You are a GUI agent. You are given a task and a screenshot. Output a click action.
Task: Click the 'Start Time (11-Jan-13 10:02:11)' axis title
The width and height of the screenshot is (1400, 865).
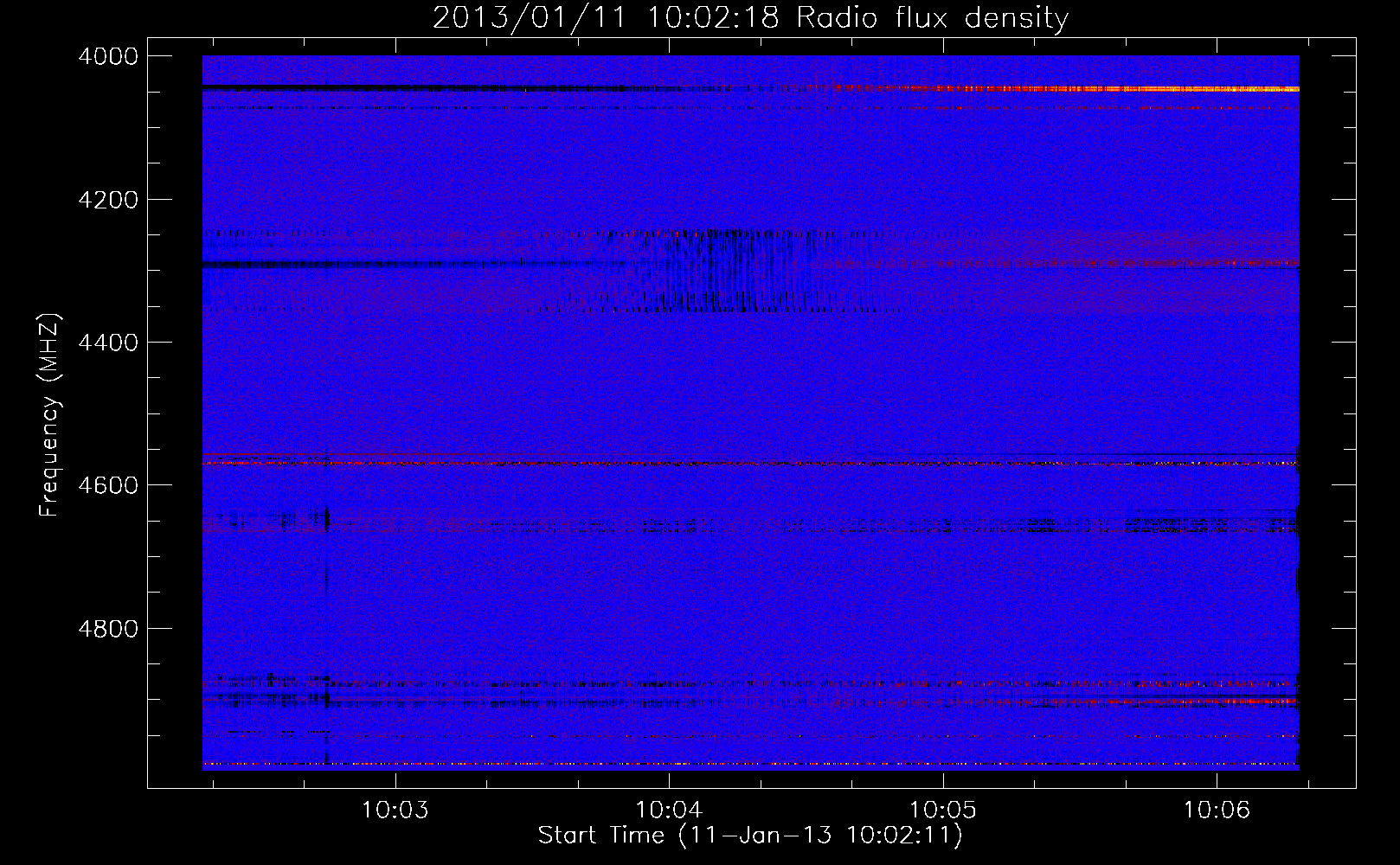coord(750,836)
